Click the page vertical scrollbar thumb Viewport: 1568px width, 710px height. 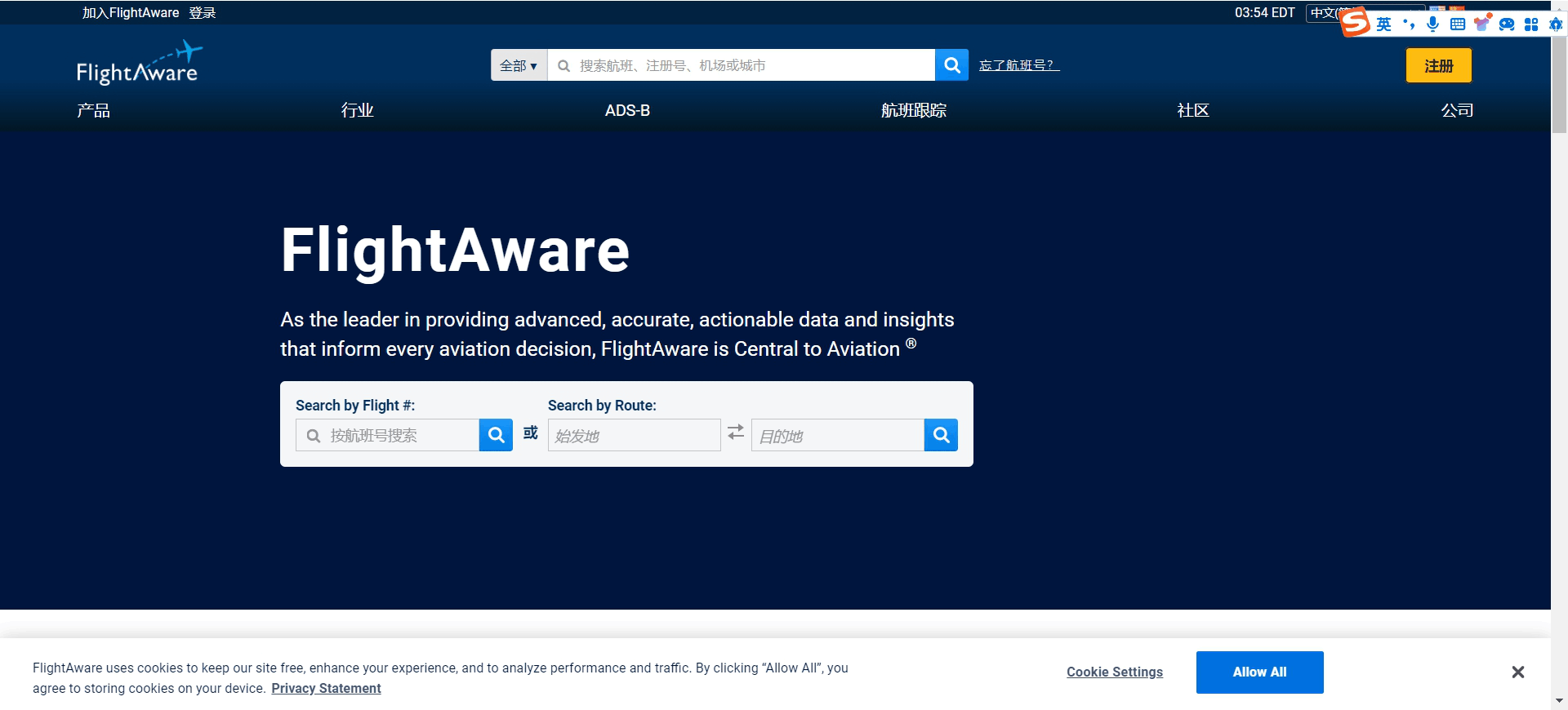[x=1559, y=73]
